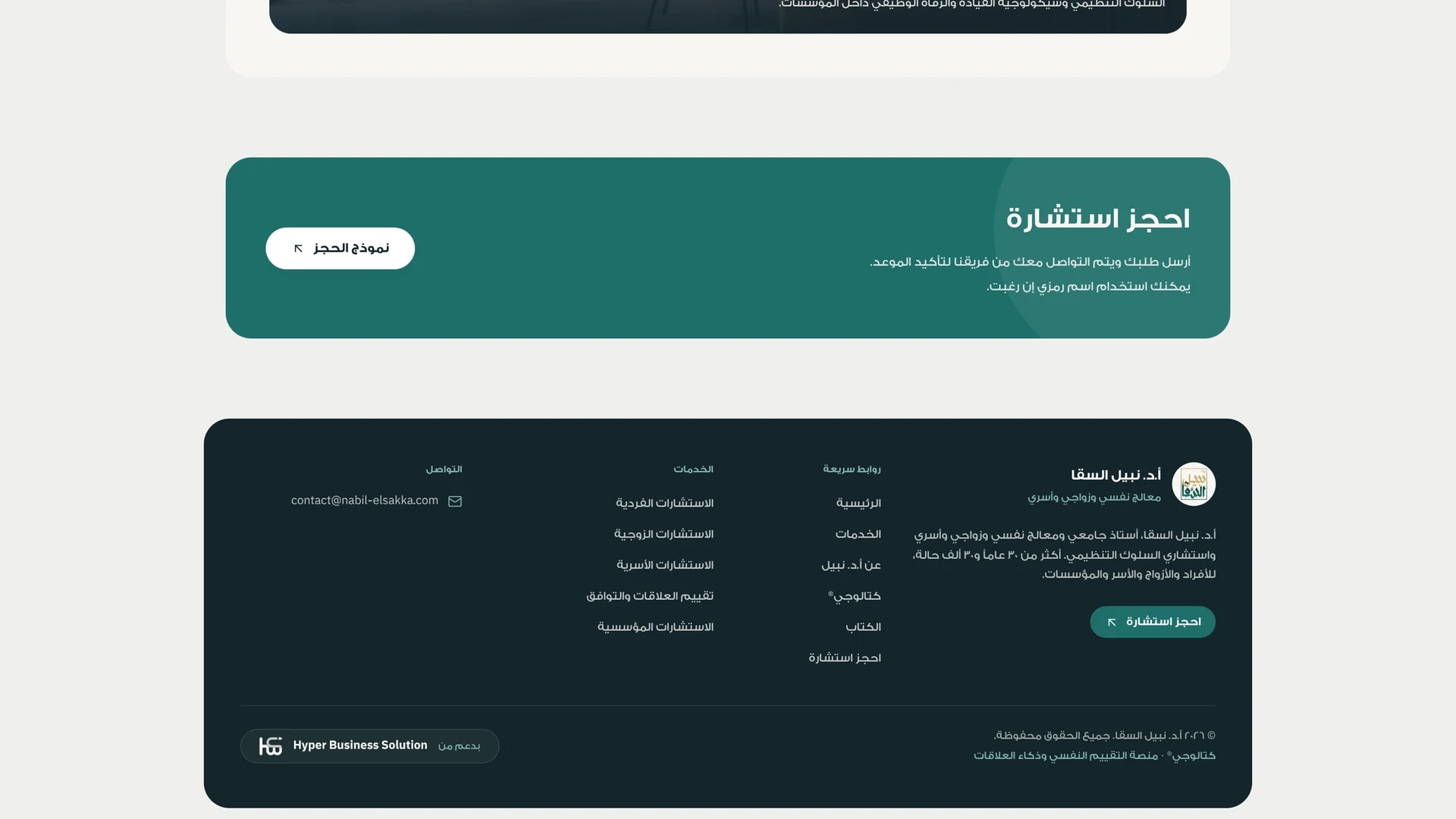Open the Hyper Business Solution credit badge
1456x819 pixels.
point(370,746)
